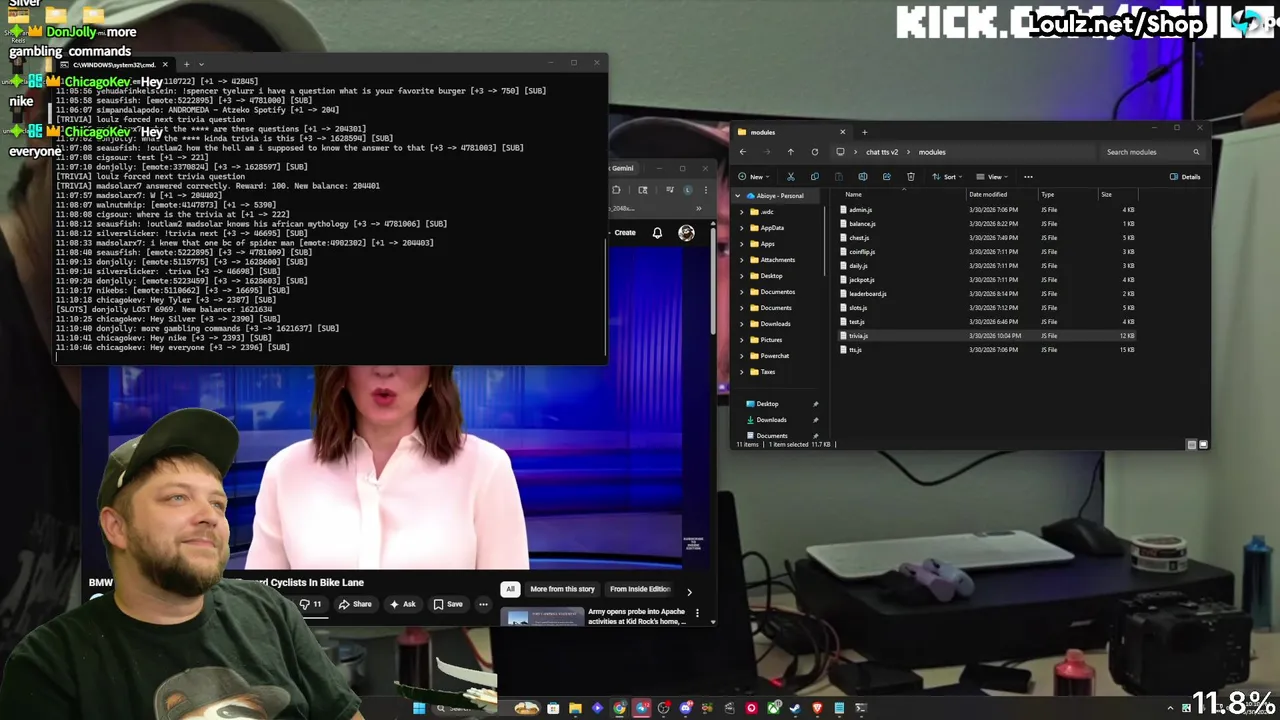Open OBS Studio from taskbar
Viewport: 1280px width, 720px height.
[663, 708]
